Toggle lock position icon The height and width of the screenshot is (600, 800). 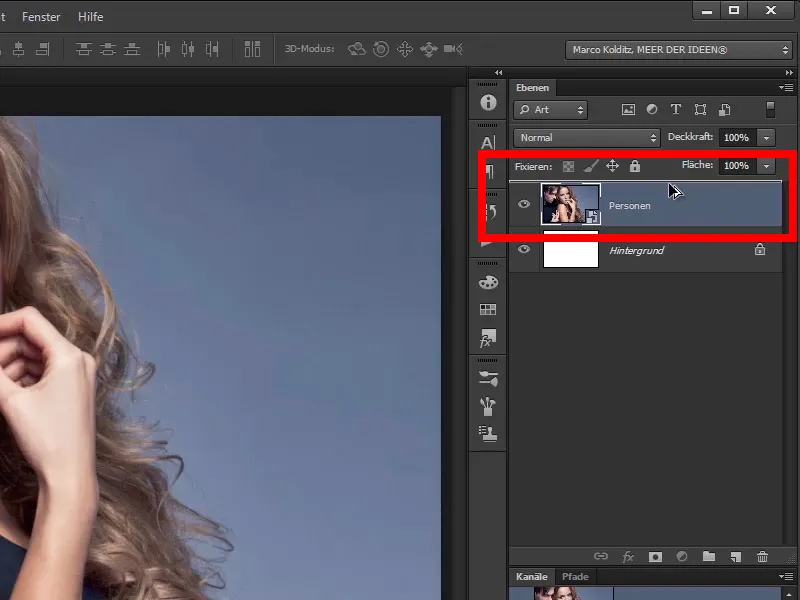point(612,166)
